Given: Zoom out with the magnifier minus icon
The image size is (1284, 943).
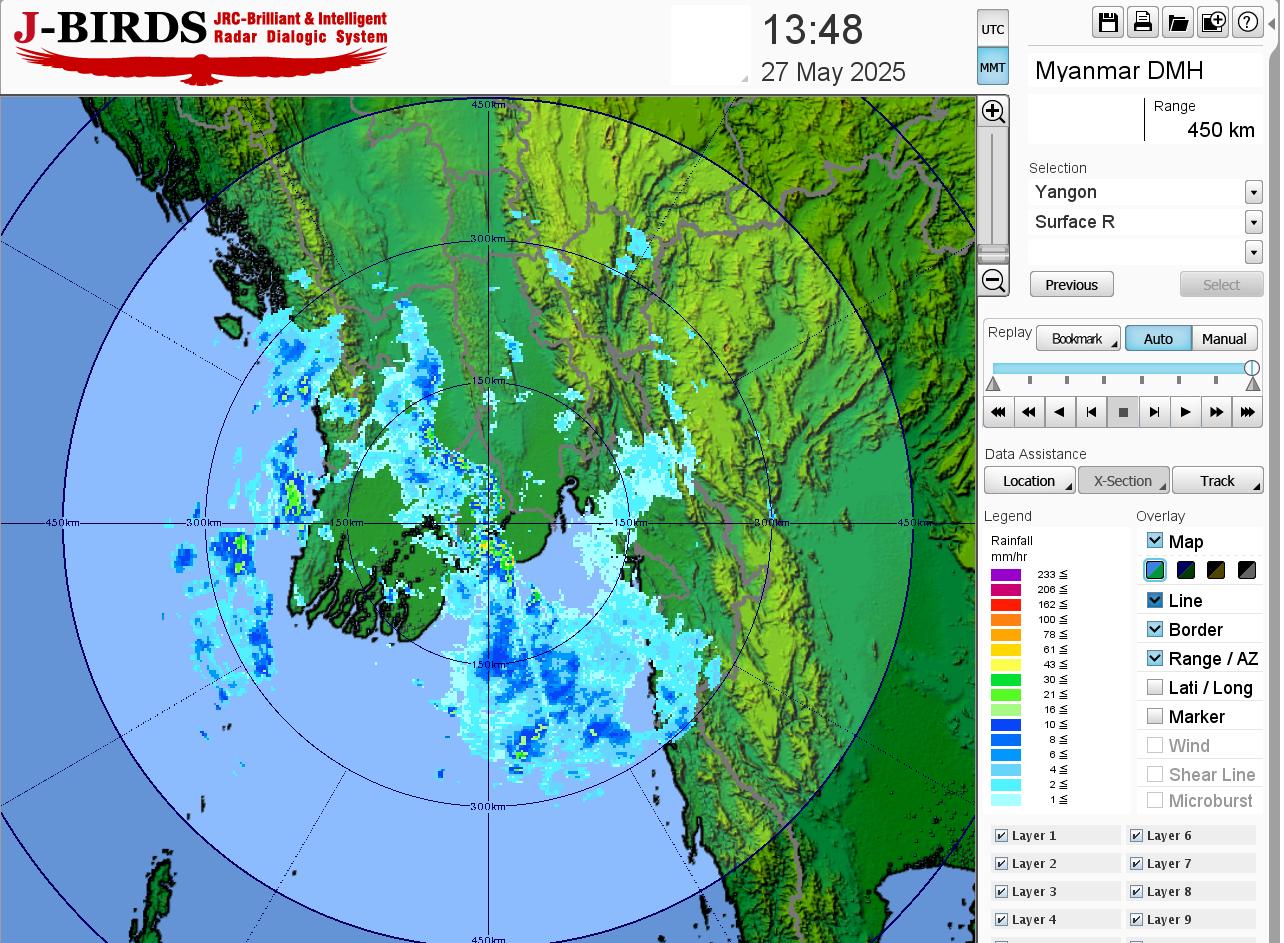Looking at the screenshot, I should (993, 280).
